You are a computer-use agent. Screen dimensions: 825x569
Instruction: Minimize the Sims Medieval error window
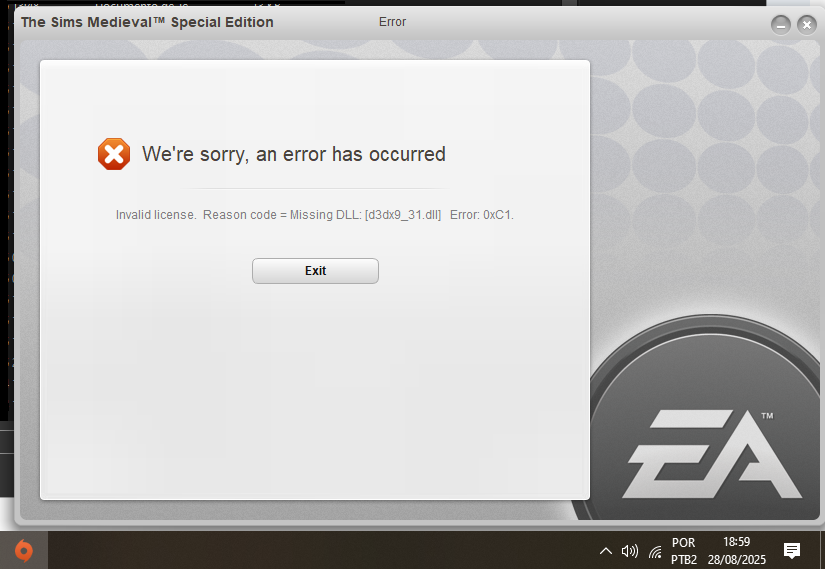781,25
